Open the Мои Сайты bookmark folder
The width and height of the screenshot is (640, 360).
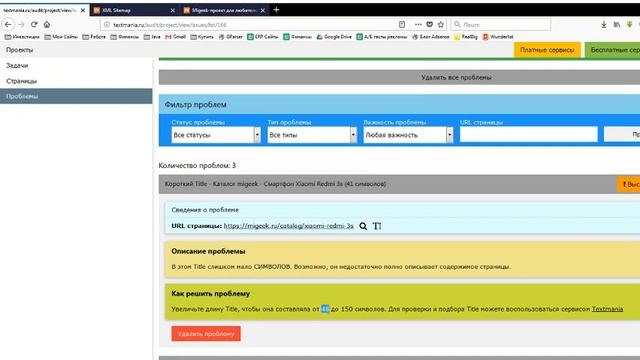pos(61,37)
